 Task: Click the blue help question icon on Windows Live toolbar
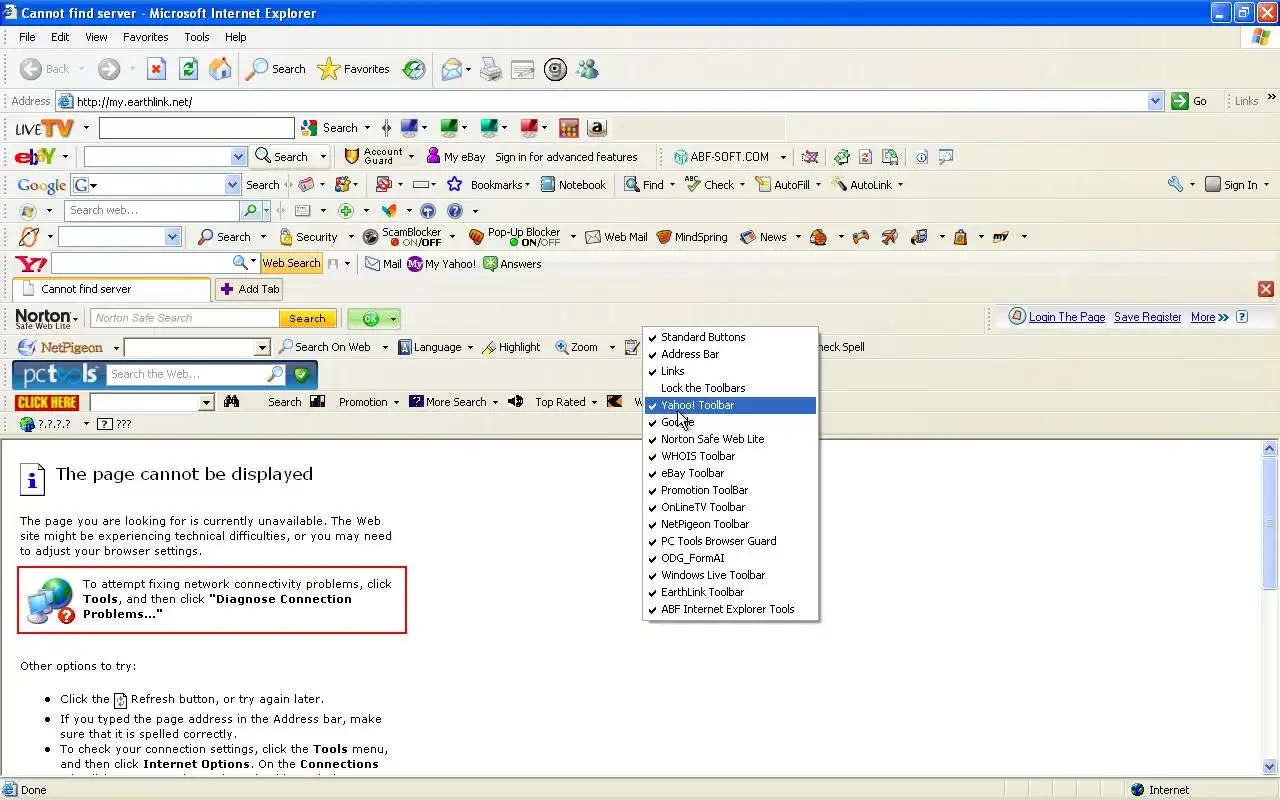(x=455, y=211)
